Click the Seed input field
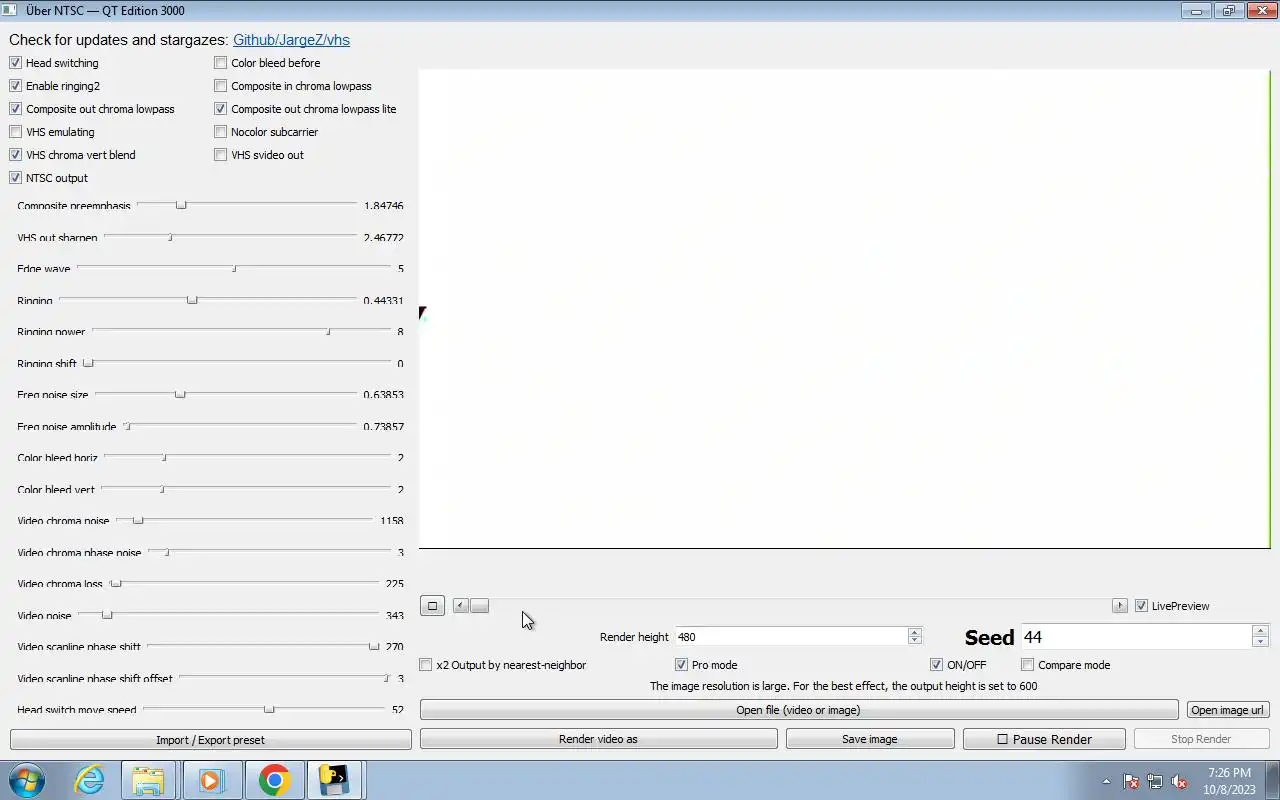The height and width of the screenshot is (800, 1280). point(1136,637)
